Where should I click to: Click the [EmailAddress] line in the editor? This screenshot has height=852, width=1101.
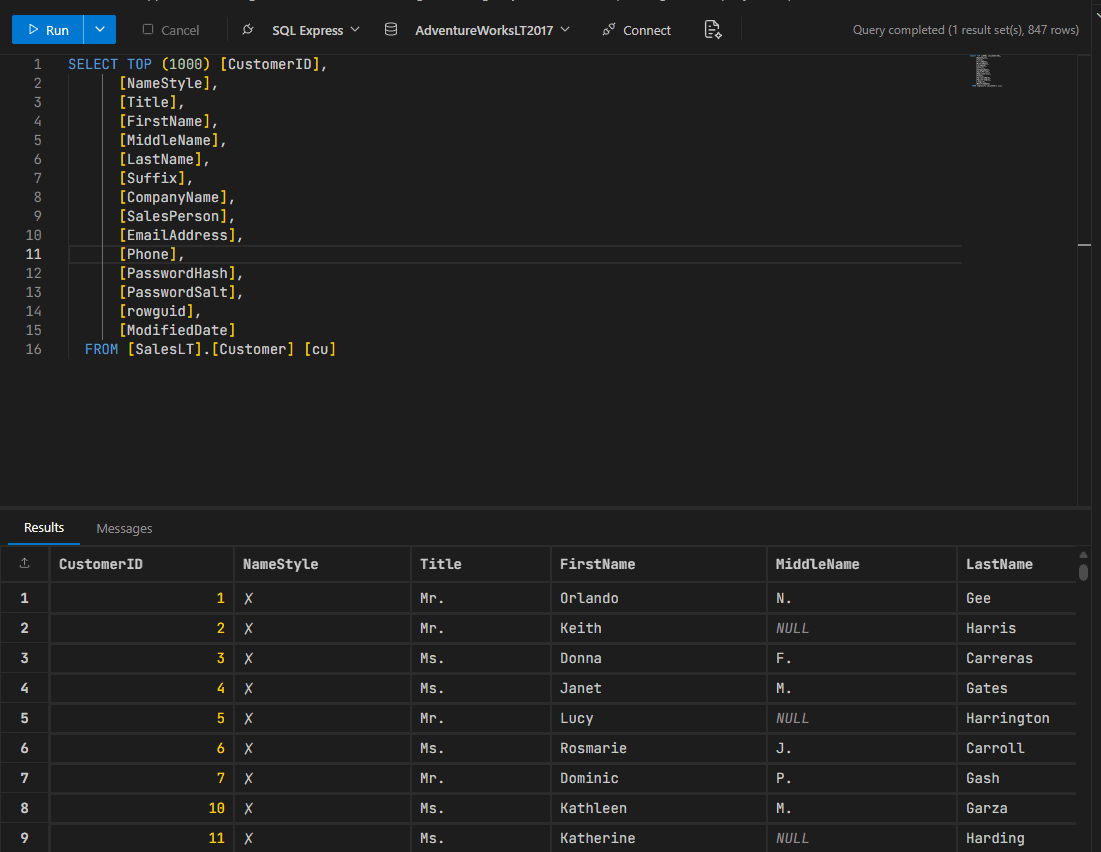point(181,235)
